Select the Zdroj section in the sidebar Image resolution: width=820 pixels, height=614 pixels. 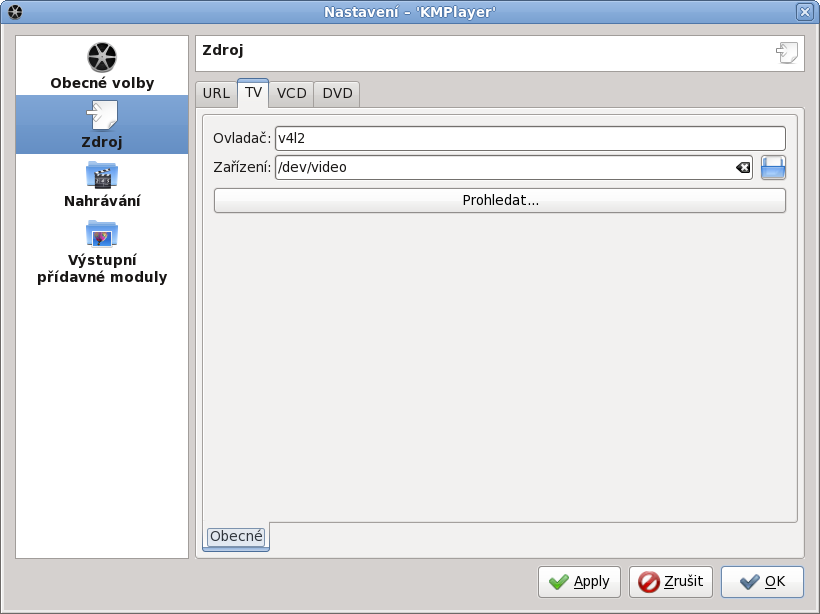pos(102,125)
